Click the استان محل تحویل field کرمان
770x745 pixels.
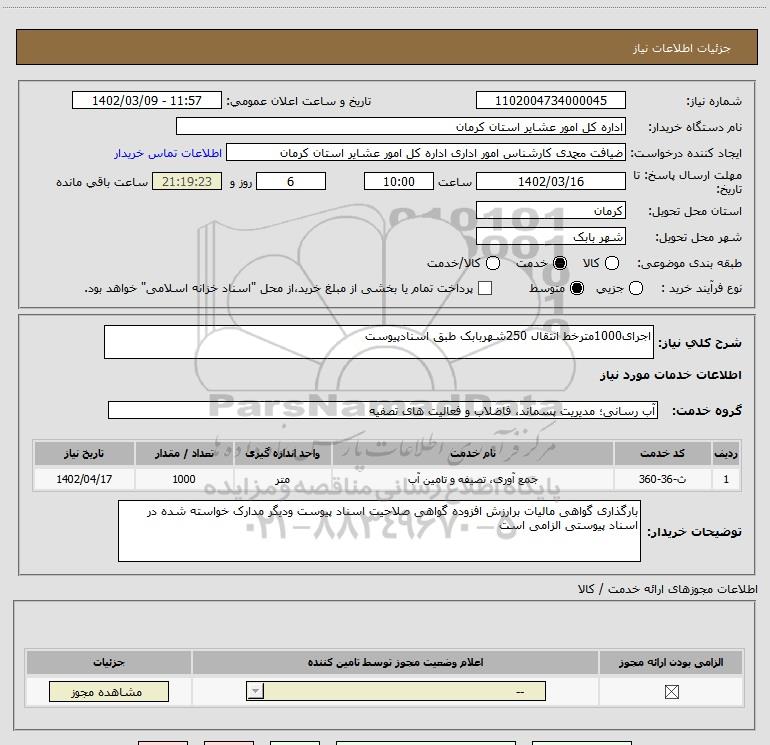550,210
